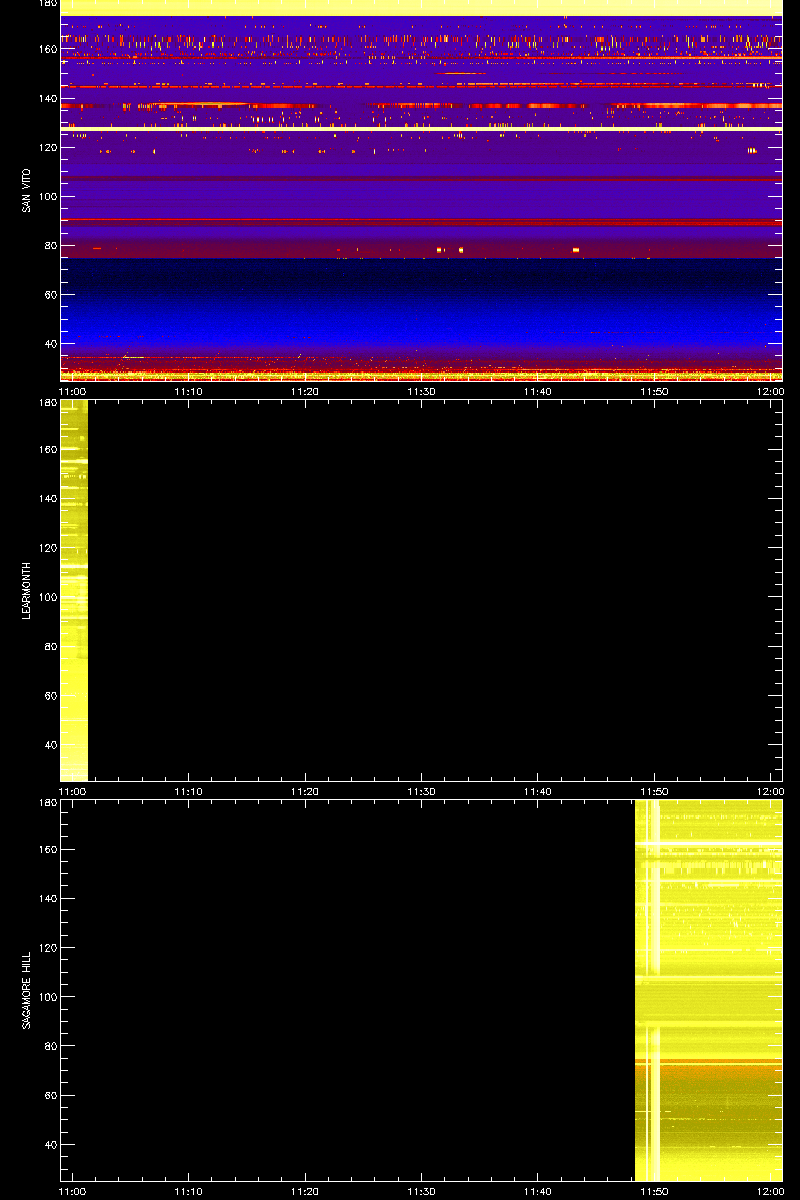Click the 60 frequency label on San Vito axis
The image size is (800, 1200).
tap(51, 295)
